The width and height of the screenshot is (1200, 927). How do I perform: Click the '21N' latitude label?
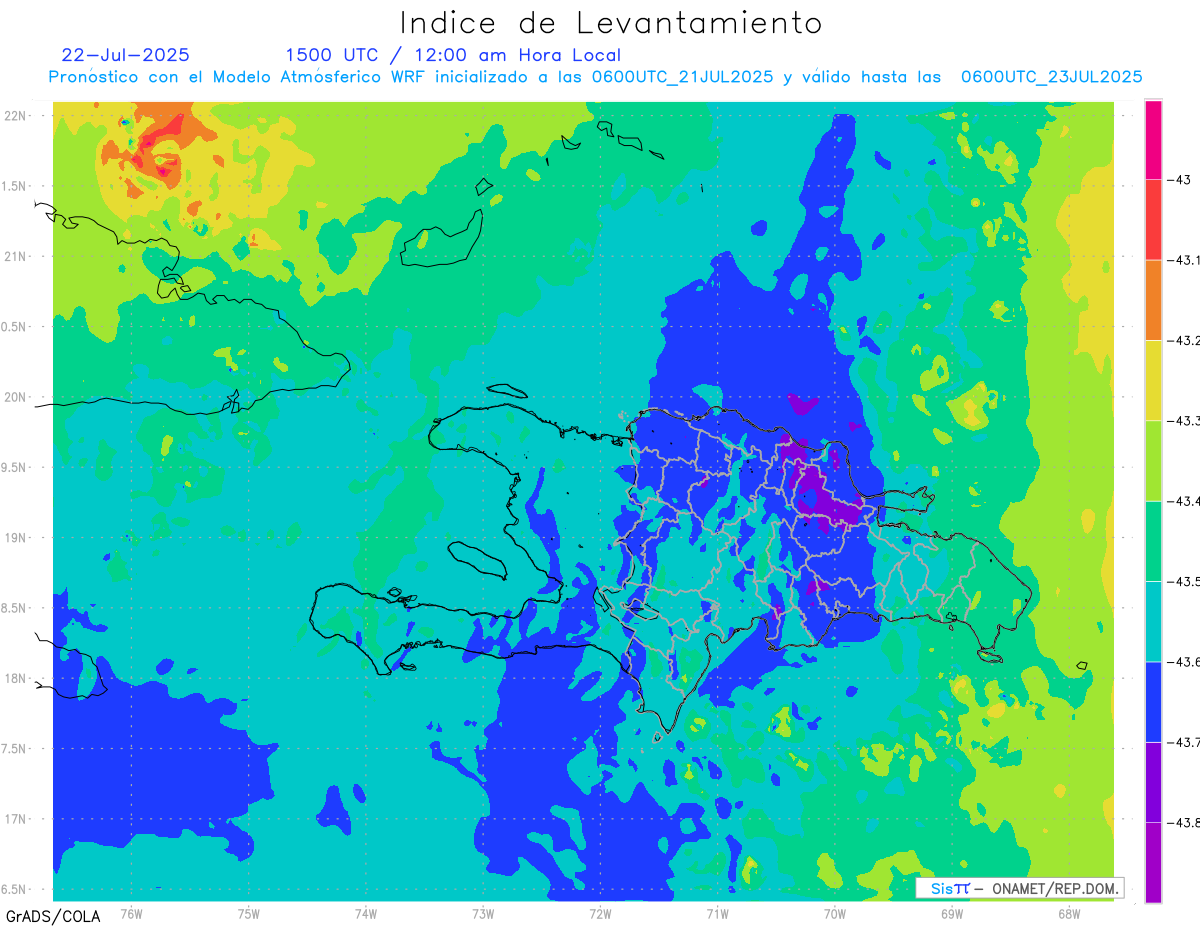click(x=17, y=257)
